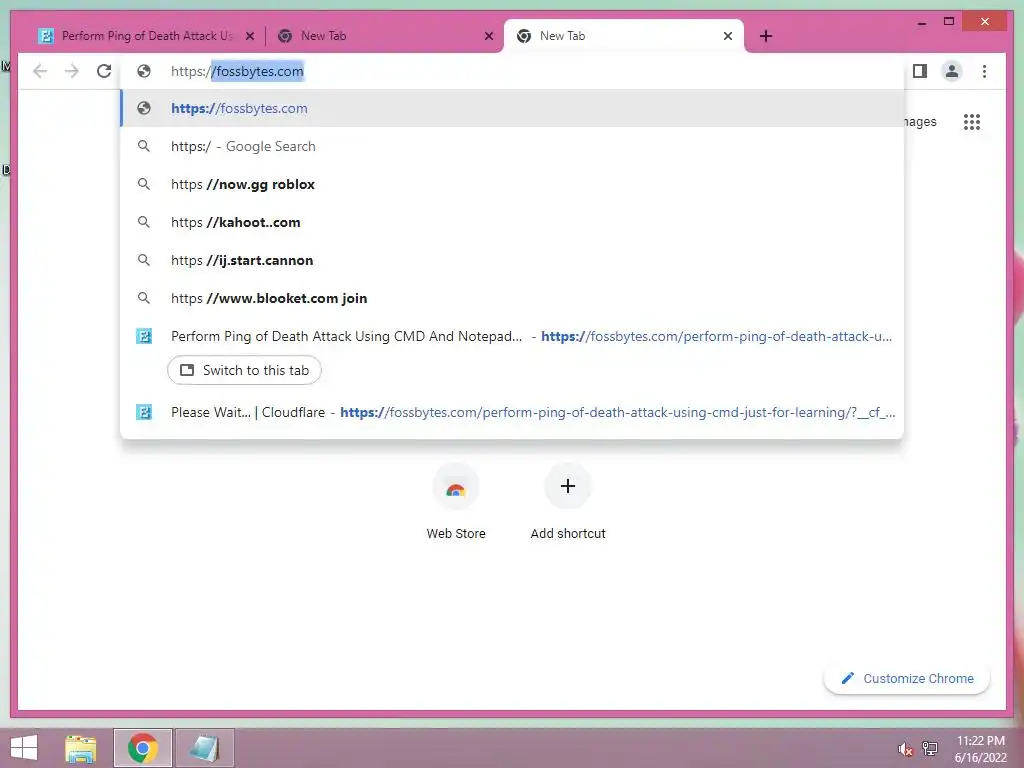
Task: Click fossbytes favicon on Cloudflare suggestion
Action: coord(144,412)
